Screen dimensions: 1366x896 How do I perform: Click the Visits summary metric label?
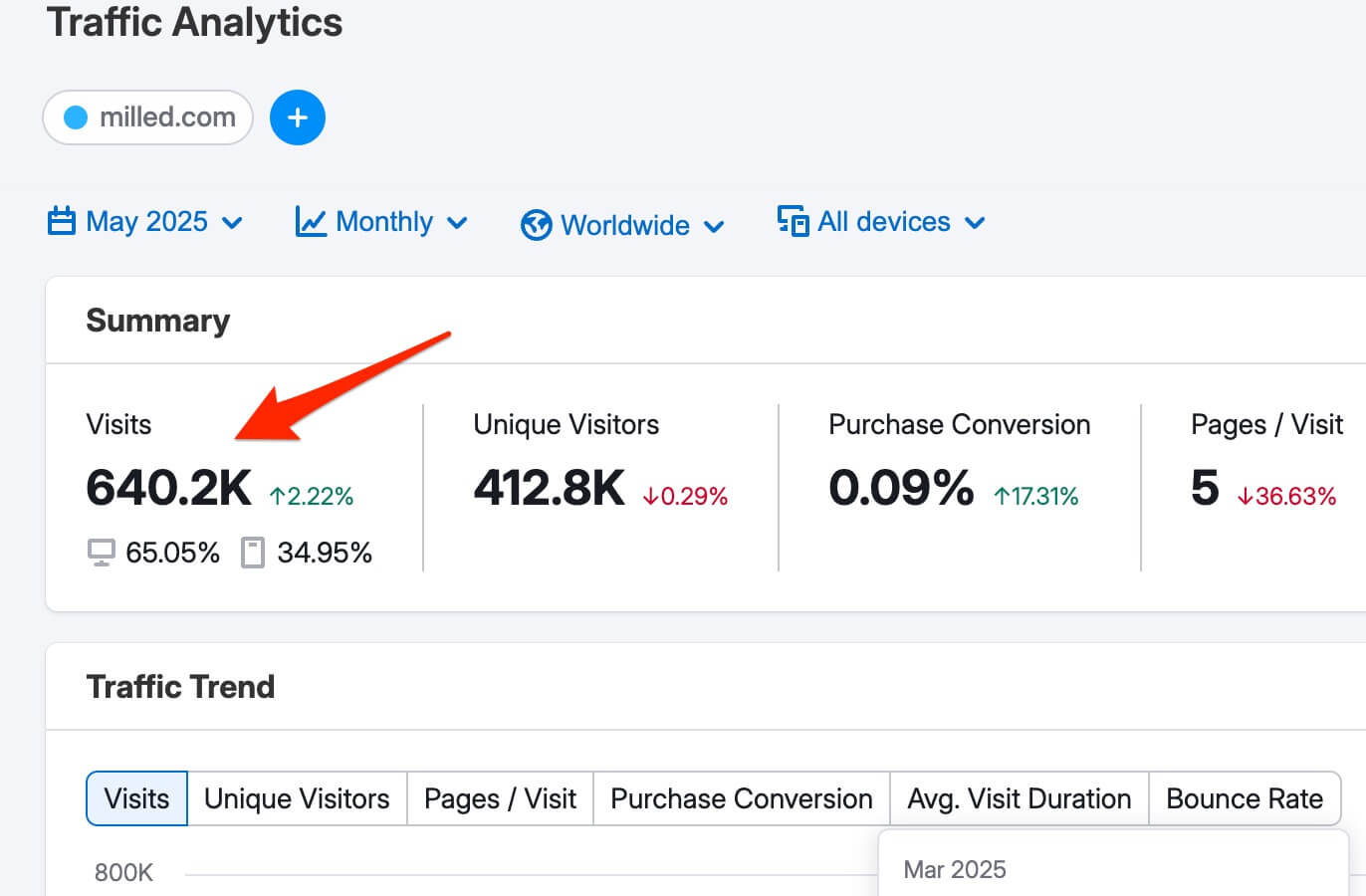[x=118, y=424]
